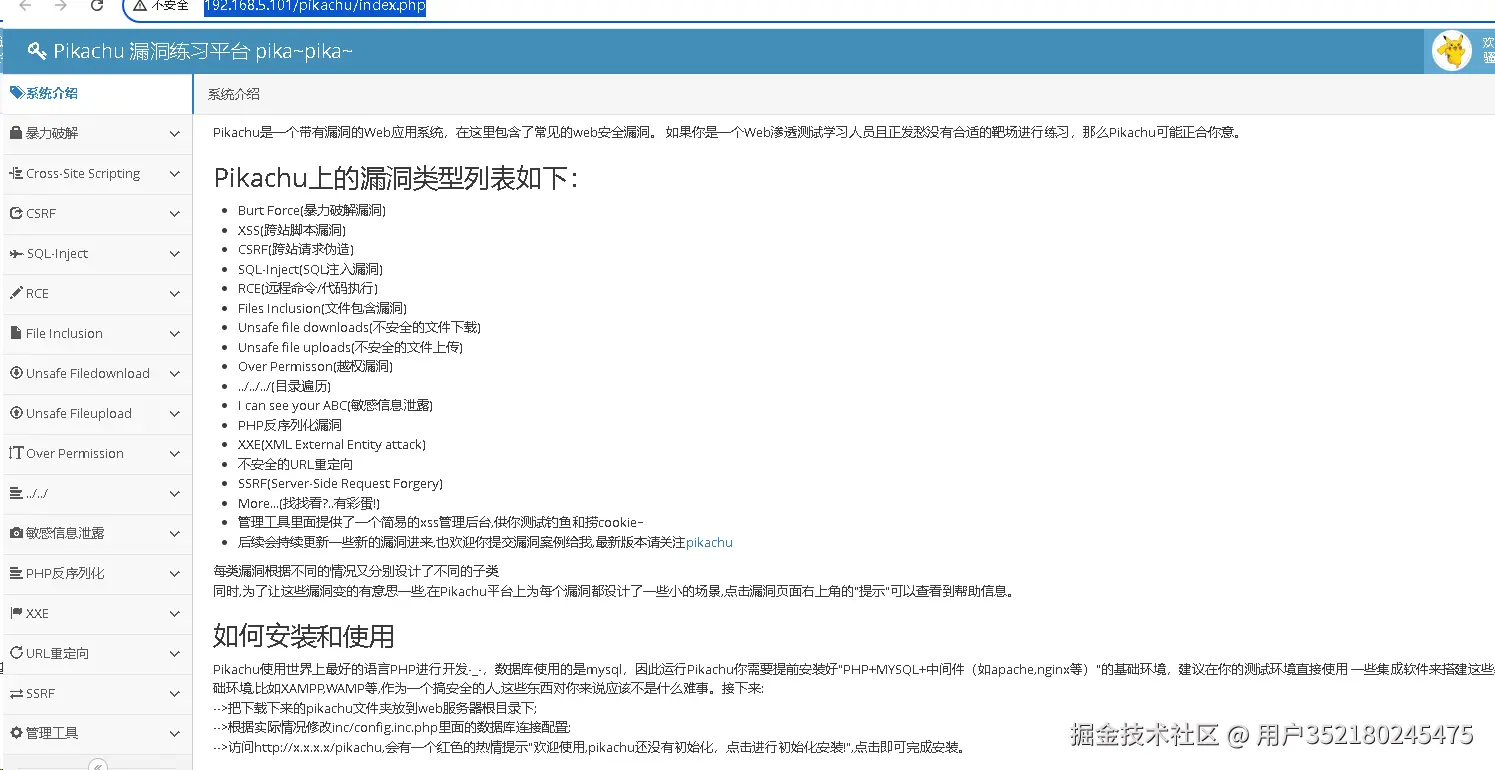
Task: Click the Pikachu 漏洞练习平台 header title
Action: click(203, 51)
